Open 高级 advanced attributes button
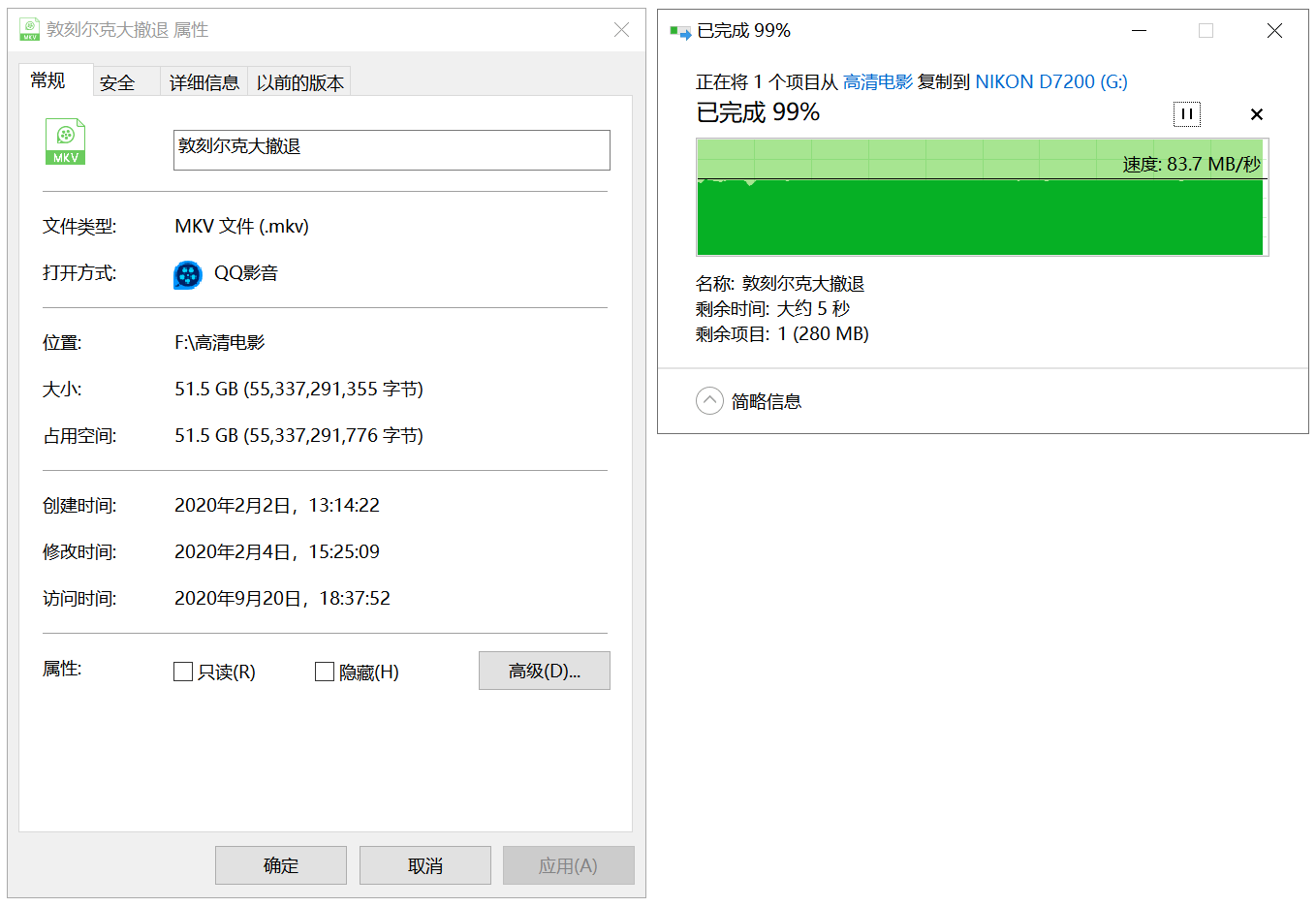This screenshot has height=907, width=1316. [x=544, y=671]
